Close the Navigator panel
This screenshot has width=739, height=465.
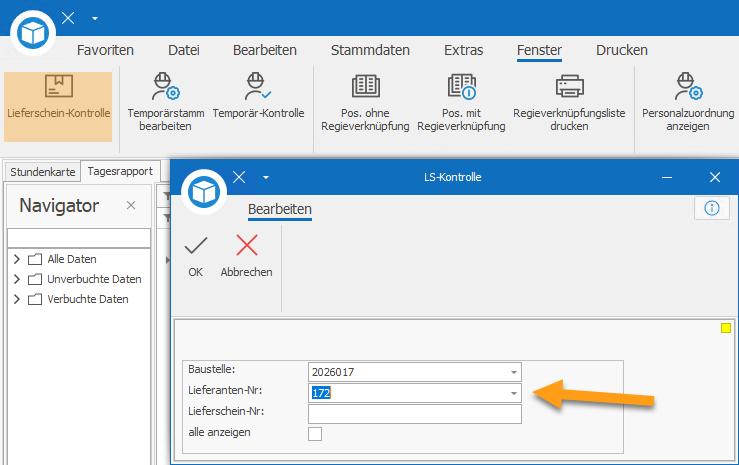(131, 205)
